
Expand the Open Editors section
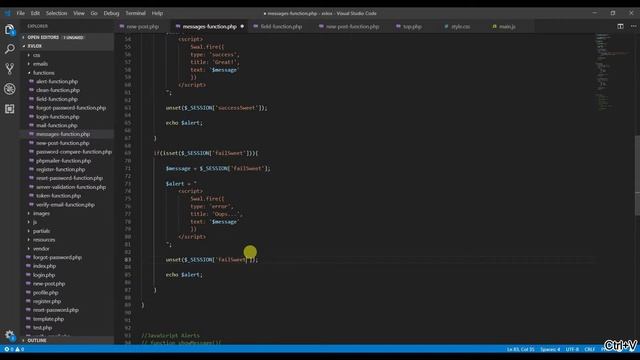pyautogui.click(x=67, y=37)
